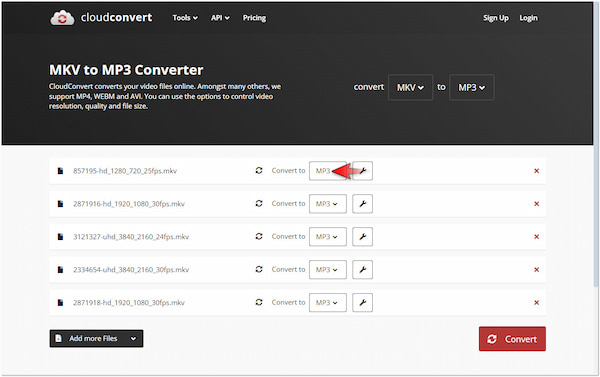Start conversion with red Convert button

tap(512, 339)
